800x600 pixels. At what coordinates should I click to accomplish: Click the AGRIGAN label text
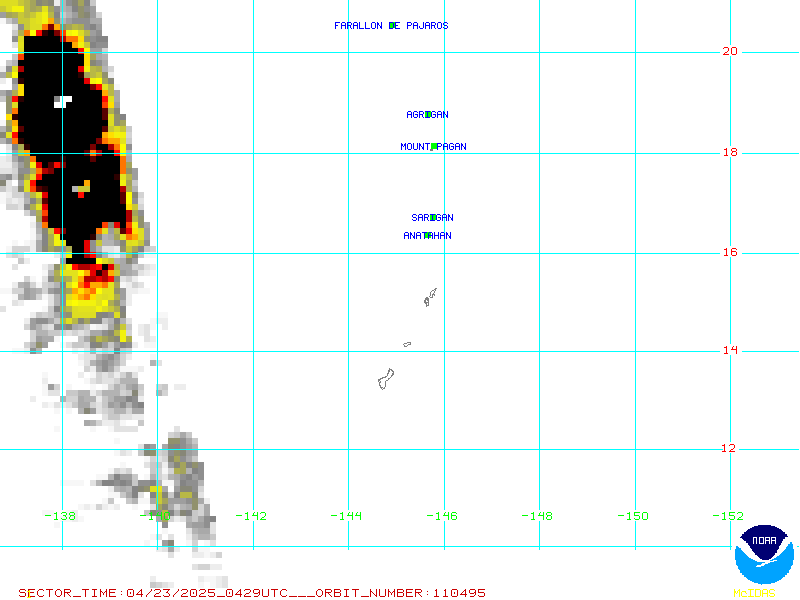coord(428,115)
